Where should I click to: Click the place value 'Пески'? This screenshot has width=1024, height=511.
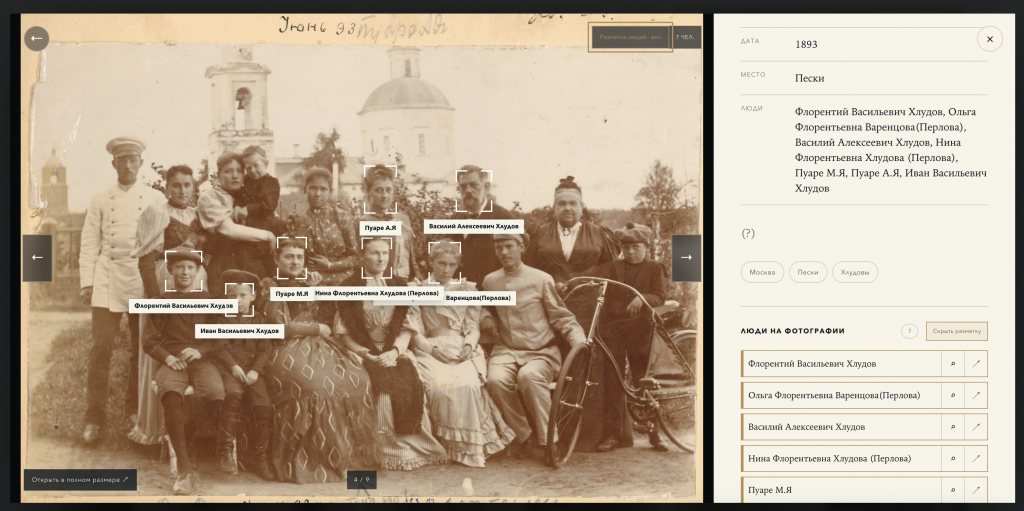(x=809, y=78)
